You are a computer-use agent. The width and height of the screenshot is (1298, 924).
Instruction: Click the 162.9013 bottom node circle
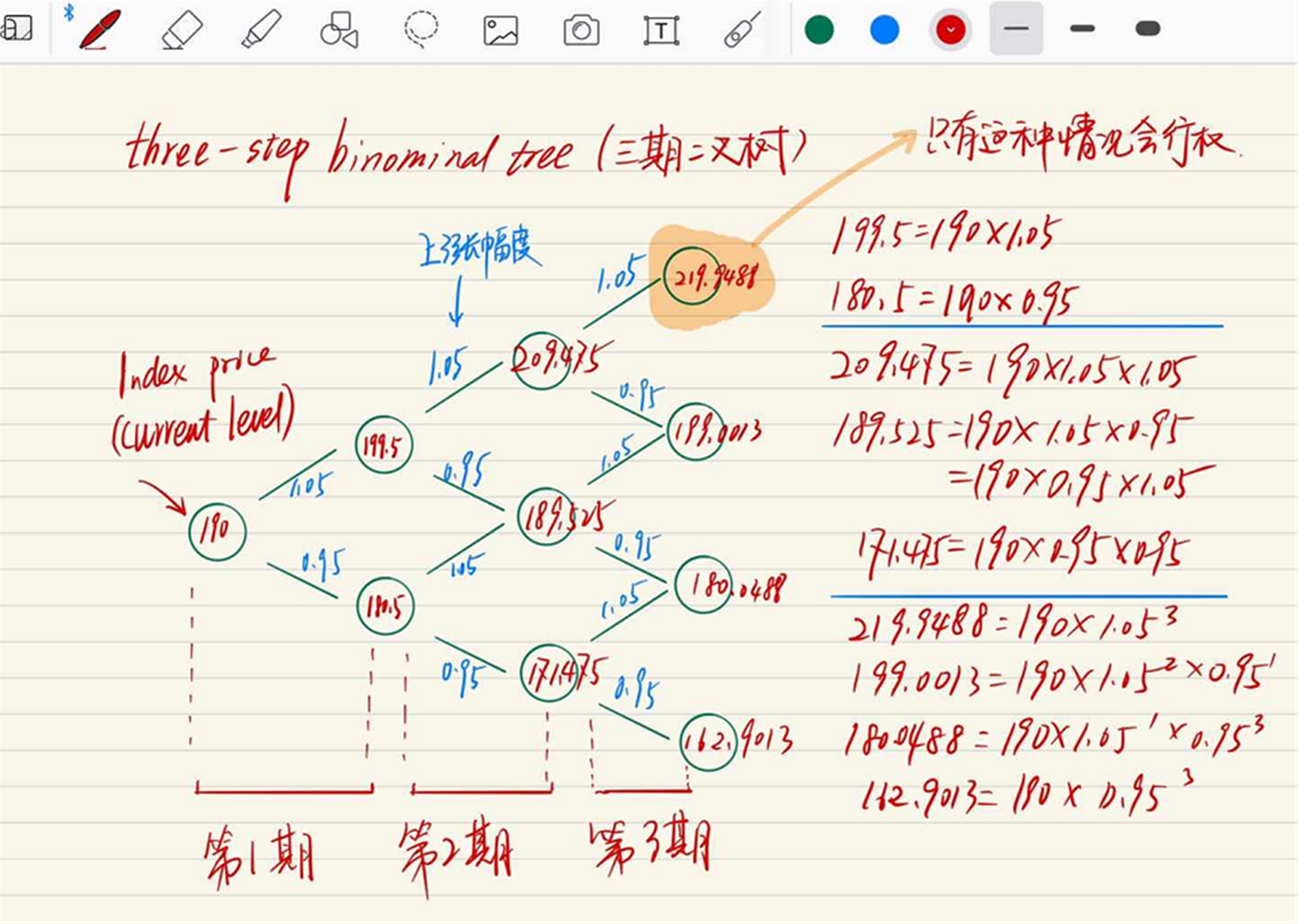(x=708, y=741)
